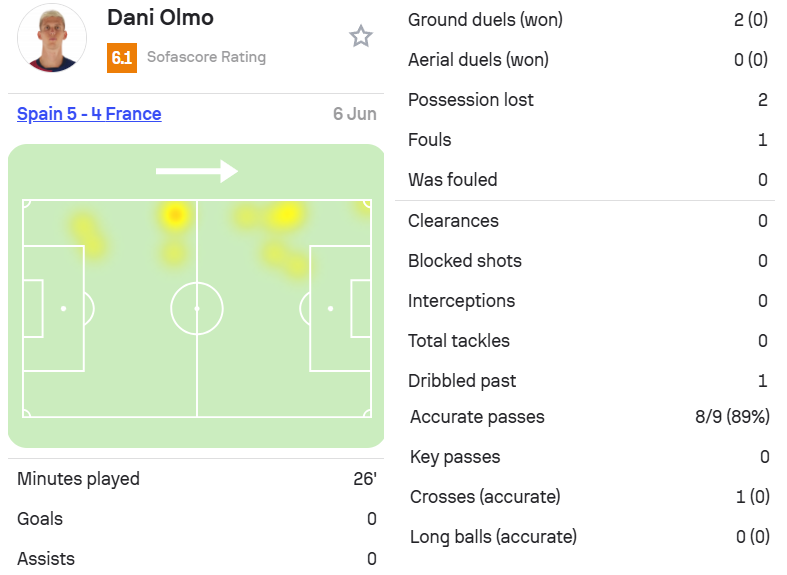Select the Dribbled past stat row
The width and height of the screenshot is (787, 575).
[x=588, y=381]
